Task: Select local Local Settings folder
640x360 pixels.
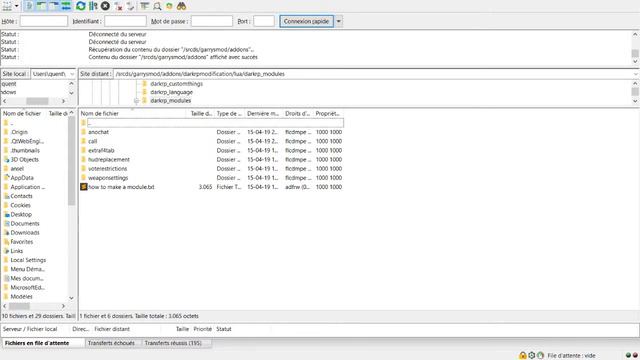Action: [x=28, y=260]
